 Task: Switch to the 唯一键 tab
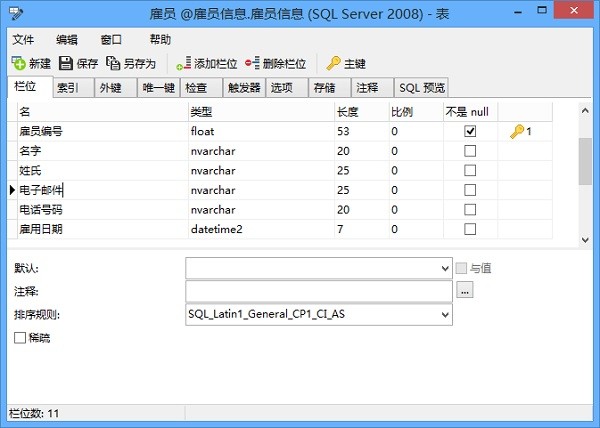tap(158, 88)
